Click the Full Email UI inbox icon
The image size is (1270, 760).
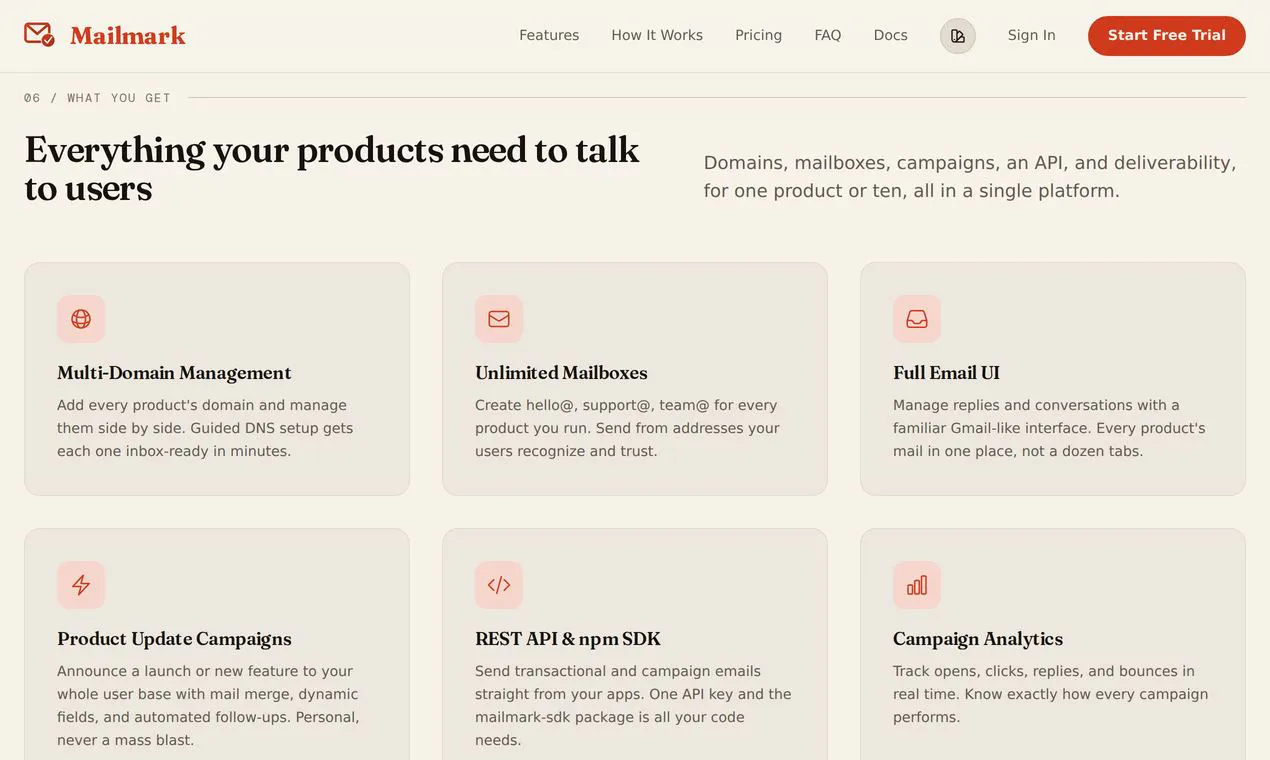[917, 319]
